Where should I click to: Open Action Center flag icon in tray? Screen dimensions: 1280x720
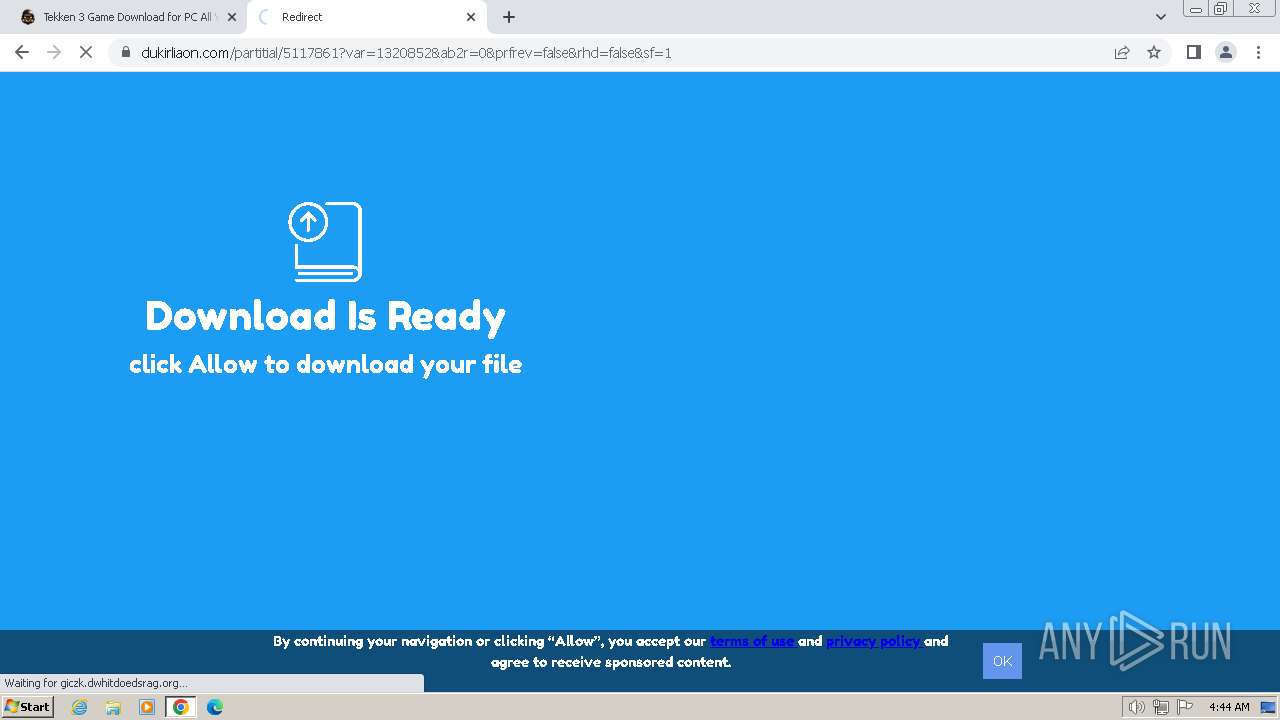click(1185, 707)
